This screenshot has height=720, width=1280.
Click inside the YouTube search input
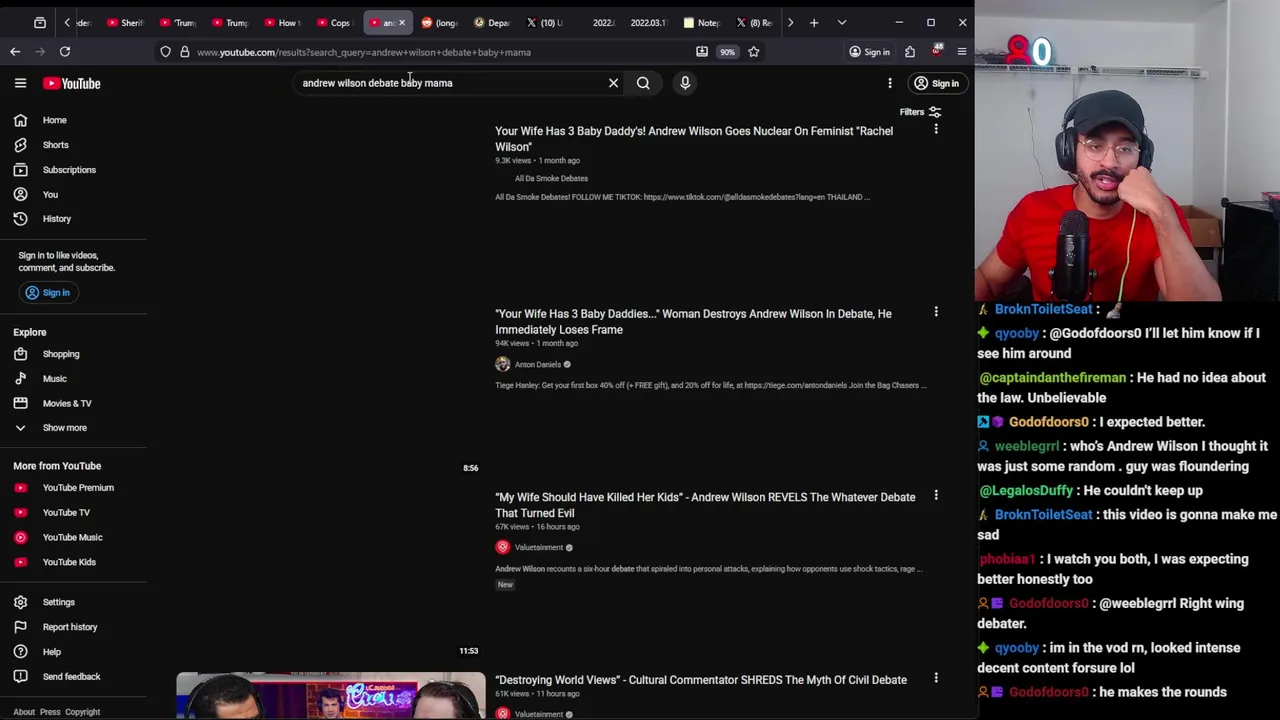[450, 83]
